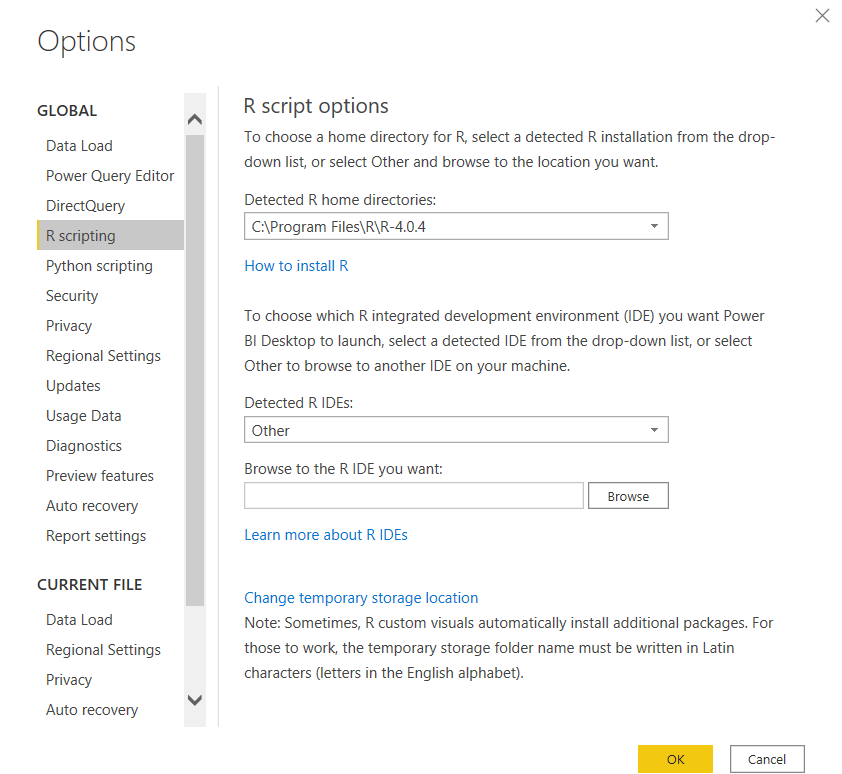Click the Detected R IDEs label

click(299, 403)
